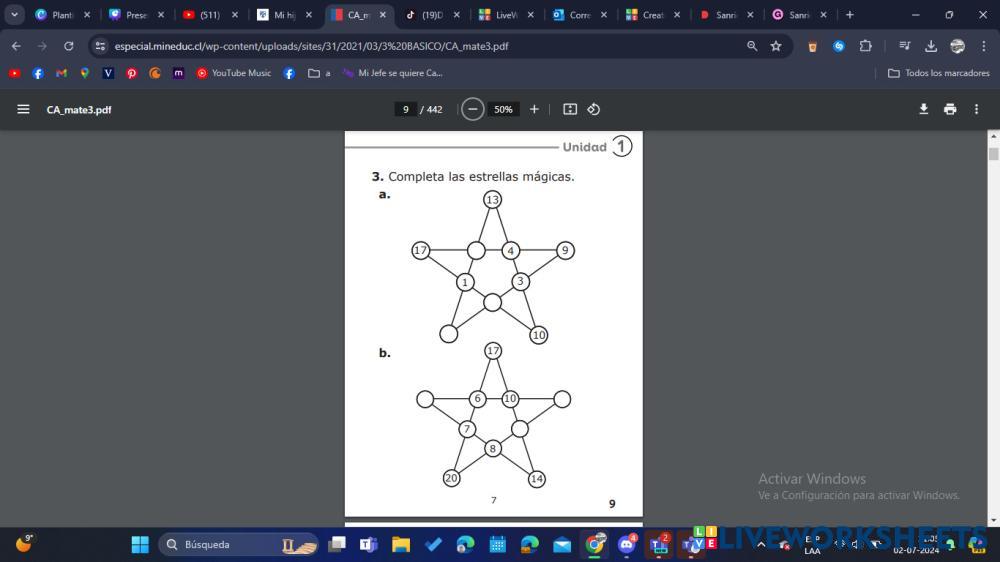
Task: Click the zoom out minus button
Action: [x=473, y=109]
